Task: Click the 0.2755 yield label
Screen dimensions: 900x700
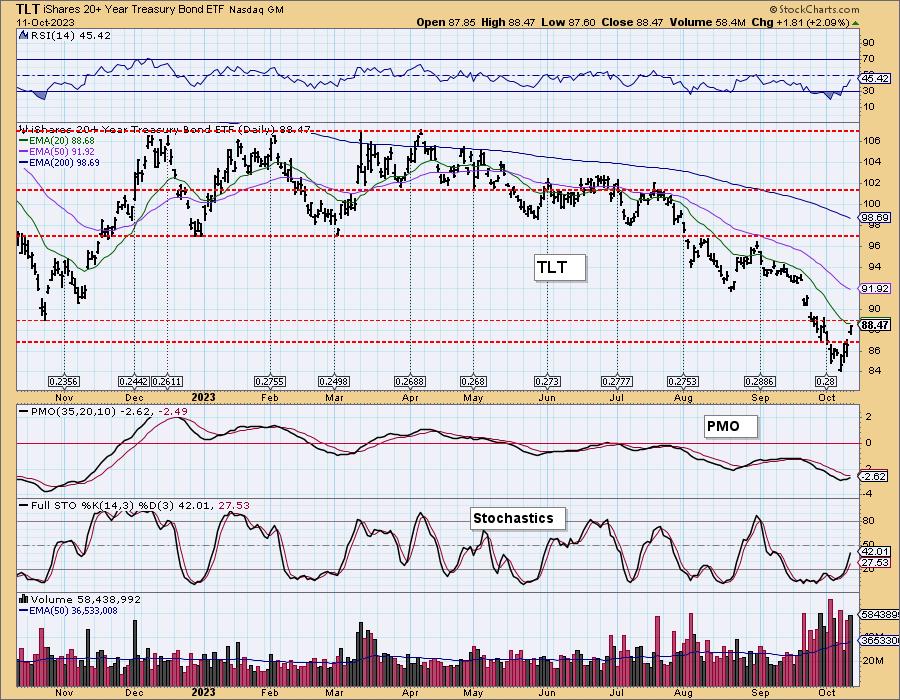Action: point(270,382)
